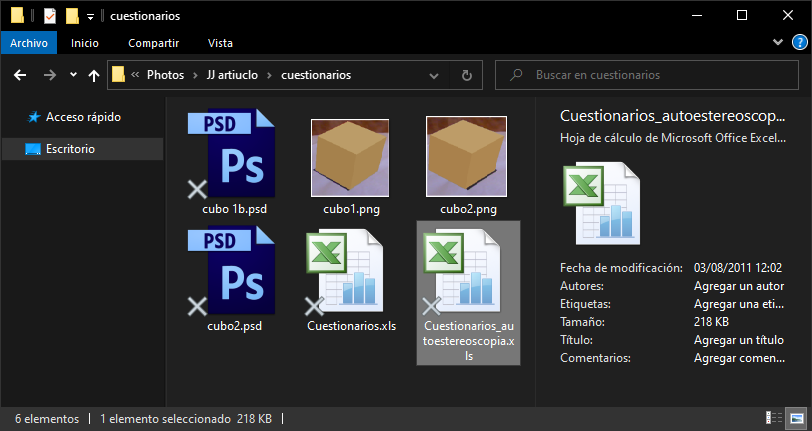Switch to the Compartir ribbon tab
This screenshot has width=812, height=431.
tap(153, 43)
